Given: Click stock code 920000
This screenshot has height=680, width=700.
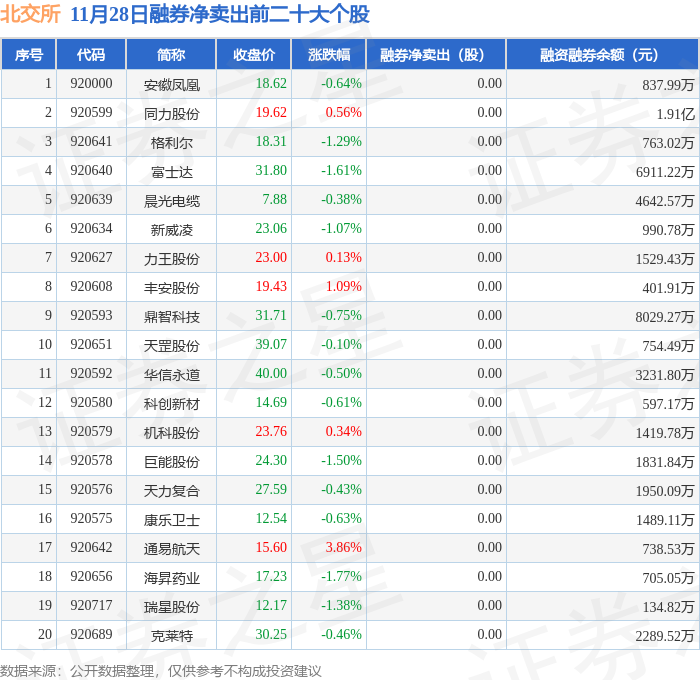Looking at the screenshot, I should click(x=91, y=83).
